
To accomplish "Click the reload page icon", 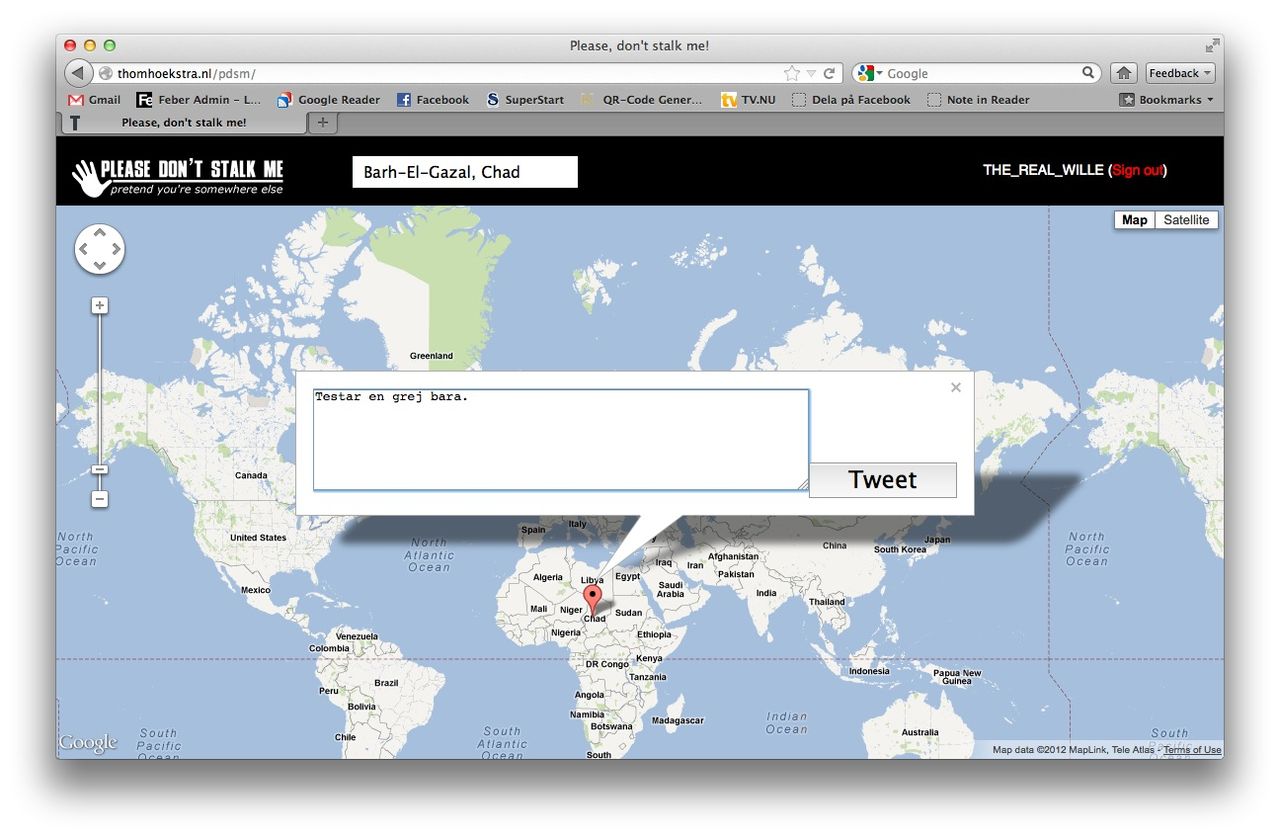I will tap(829, 73).
